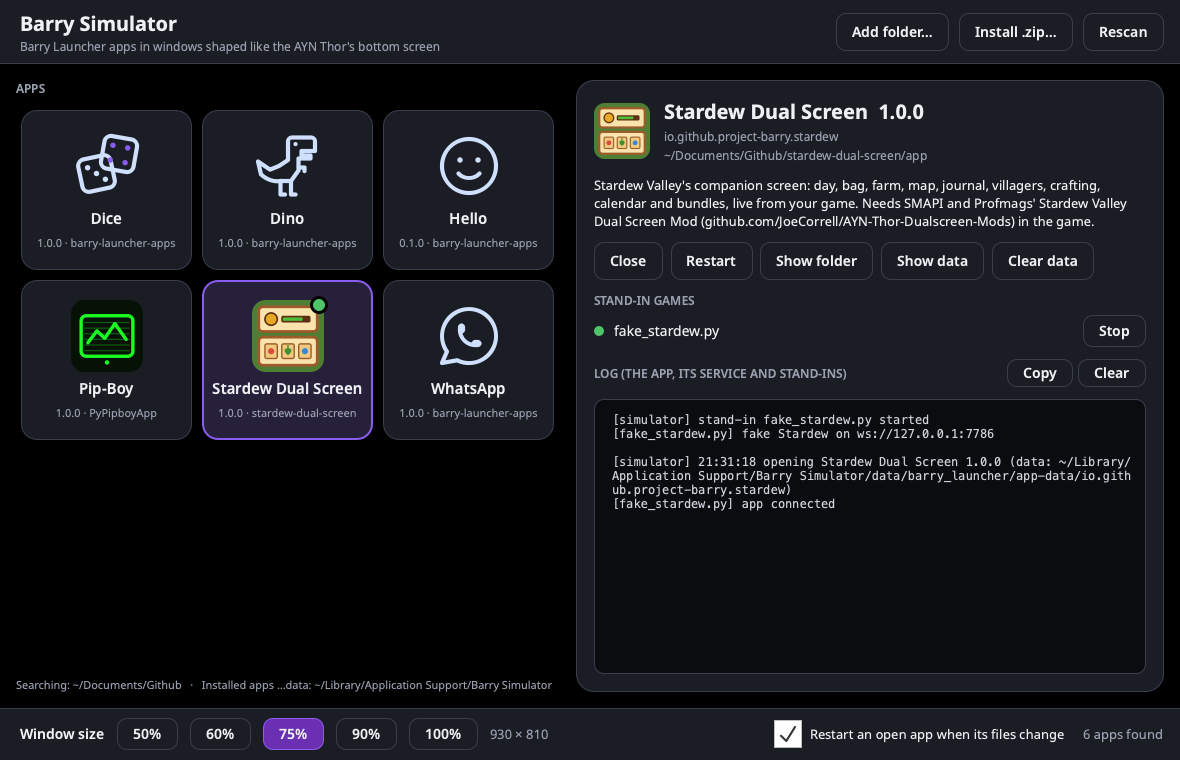Click log line '[fake_stardew.py] app connected'
The height and width of the screenshot is (760, 1180).
pos(724,504)
